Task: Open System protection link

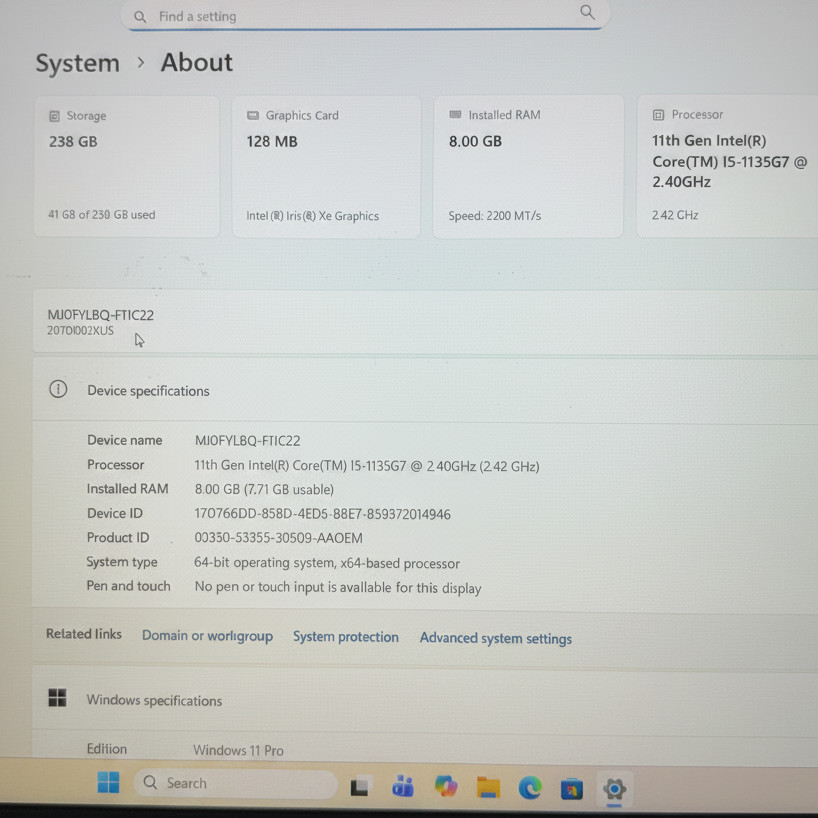Action: click(x=345, y=637)
